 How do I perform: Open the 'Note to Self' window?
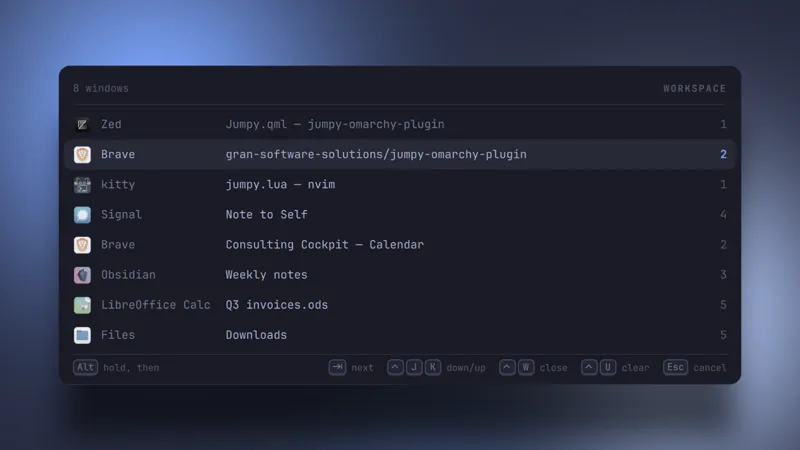266,215
